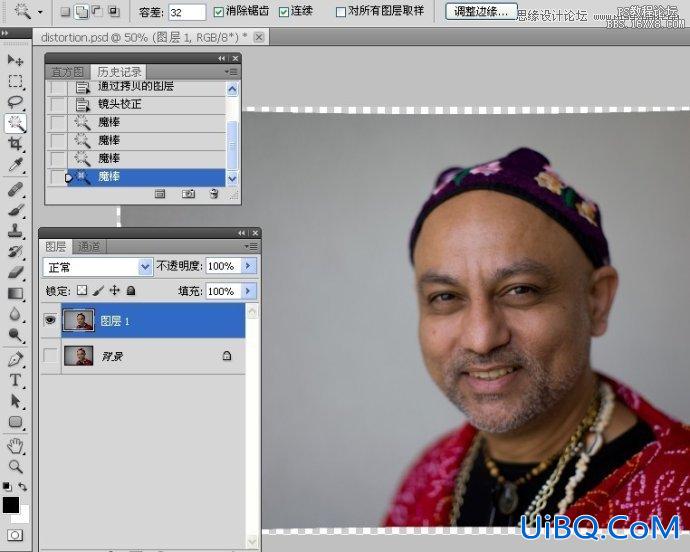Toggle lock transparent pixels
This screenshot has height=552, width=690.
click(82, 291)
